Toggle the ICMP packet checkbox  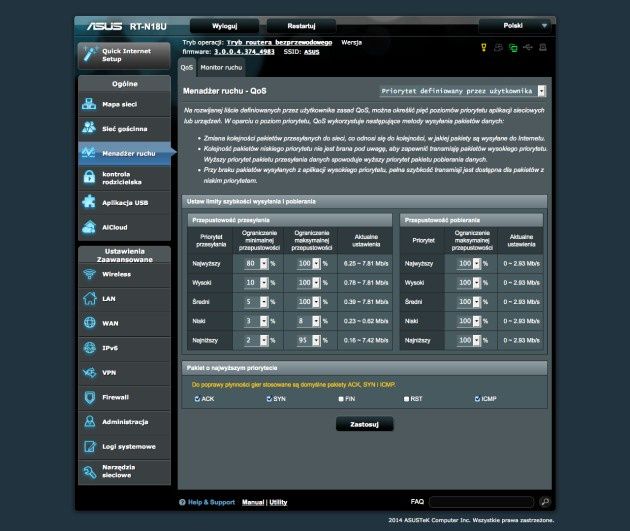[x=477, y=399]
